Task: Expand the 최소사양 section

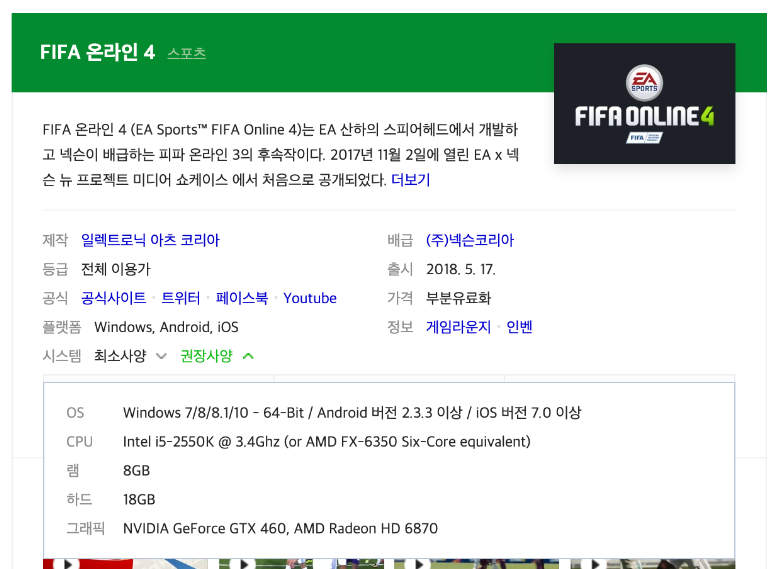Action: [120, 356]
